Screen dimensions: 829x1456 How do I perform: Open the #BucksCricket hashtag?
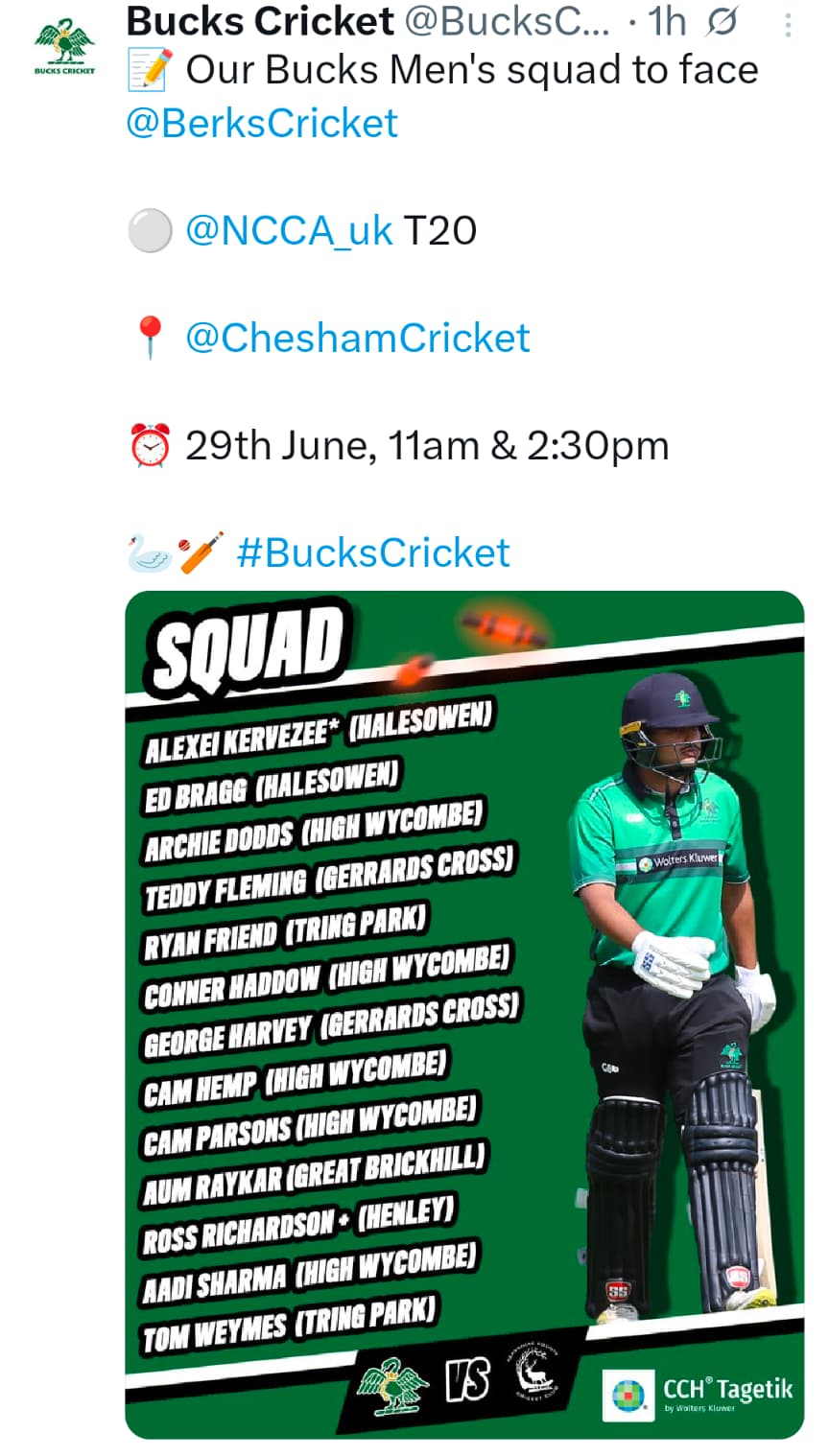373,553
